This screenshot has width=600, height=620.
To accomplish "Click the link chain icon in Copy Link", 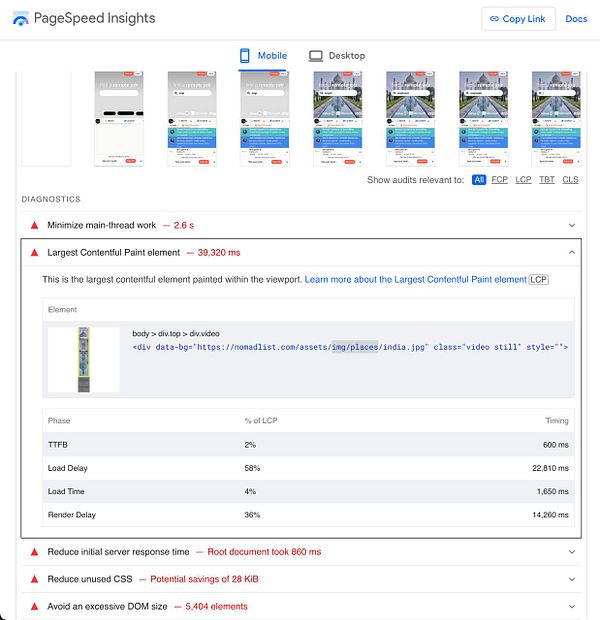I will click(494, 19).
